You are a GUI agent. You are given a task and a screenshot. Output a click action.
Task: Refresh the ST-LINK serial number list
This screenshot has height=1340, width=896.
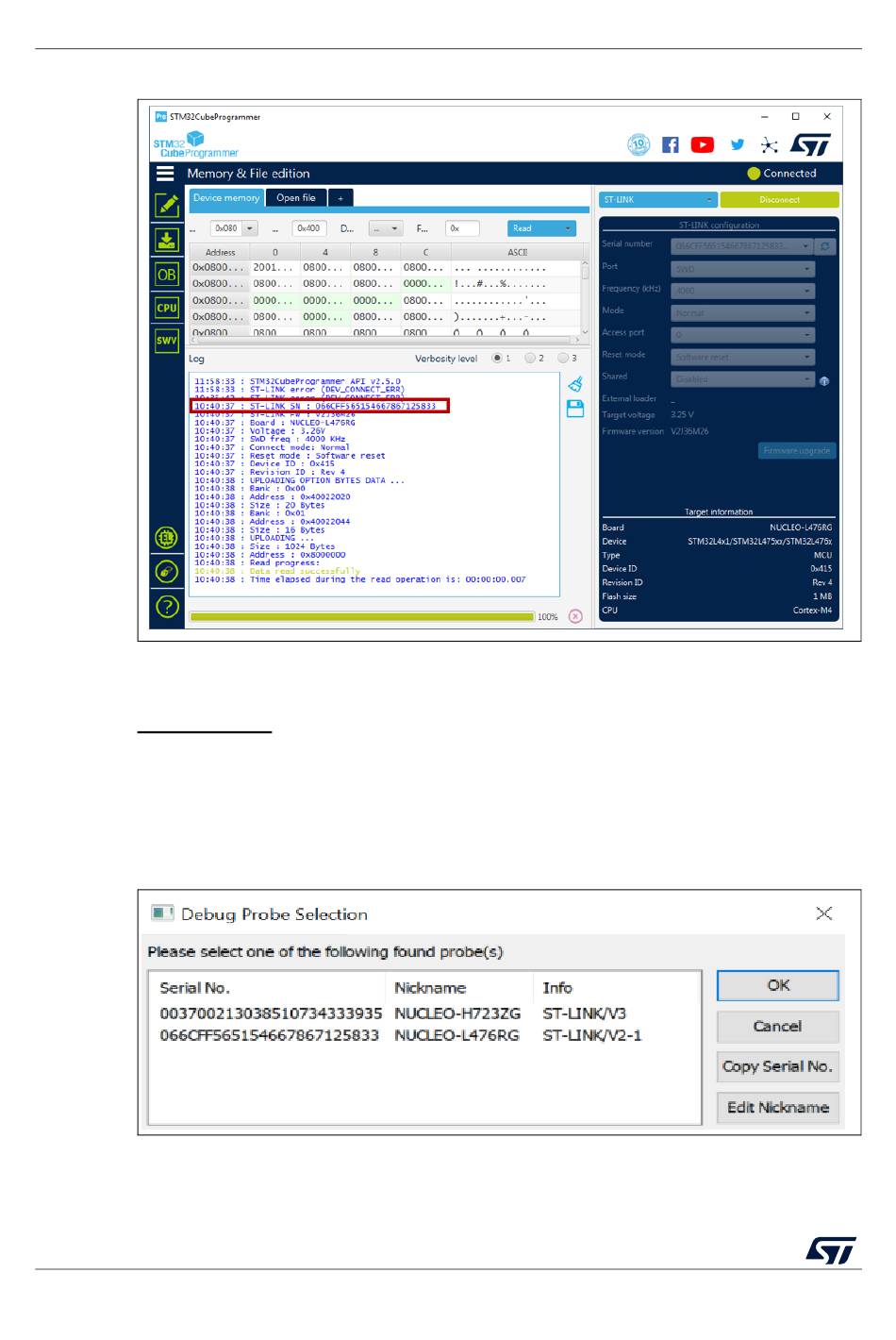click(x=825, y=246)
